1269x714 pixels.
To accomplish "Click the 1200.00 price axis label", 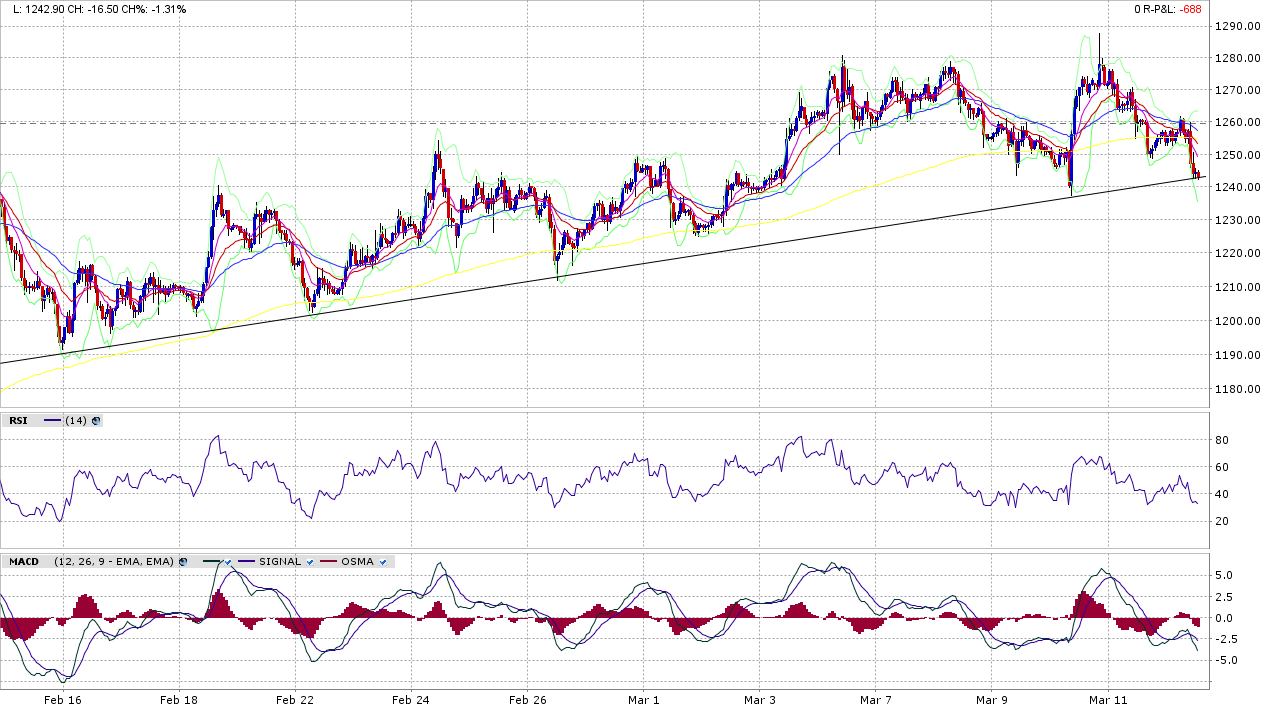I will click(x=1239, y=321).
